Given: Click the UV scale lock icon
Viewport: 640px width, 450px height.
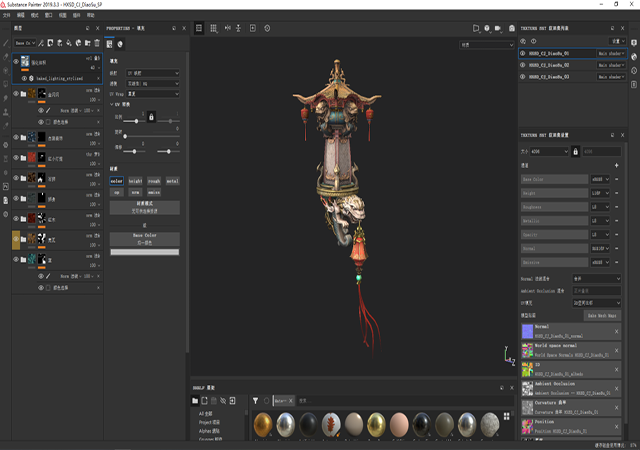Looking at the screenshot, I should pyautogui.click(x=150, y=117).
